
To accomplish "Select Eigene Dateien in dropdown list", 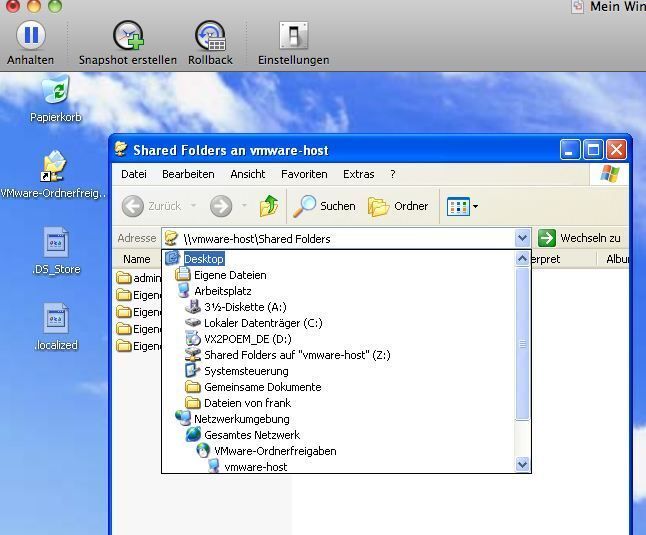I will tap(230, 275).
